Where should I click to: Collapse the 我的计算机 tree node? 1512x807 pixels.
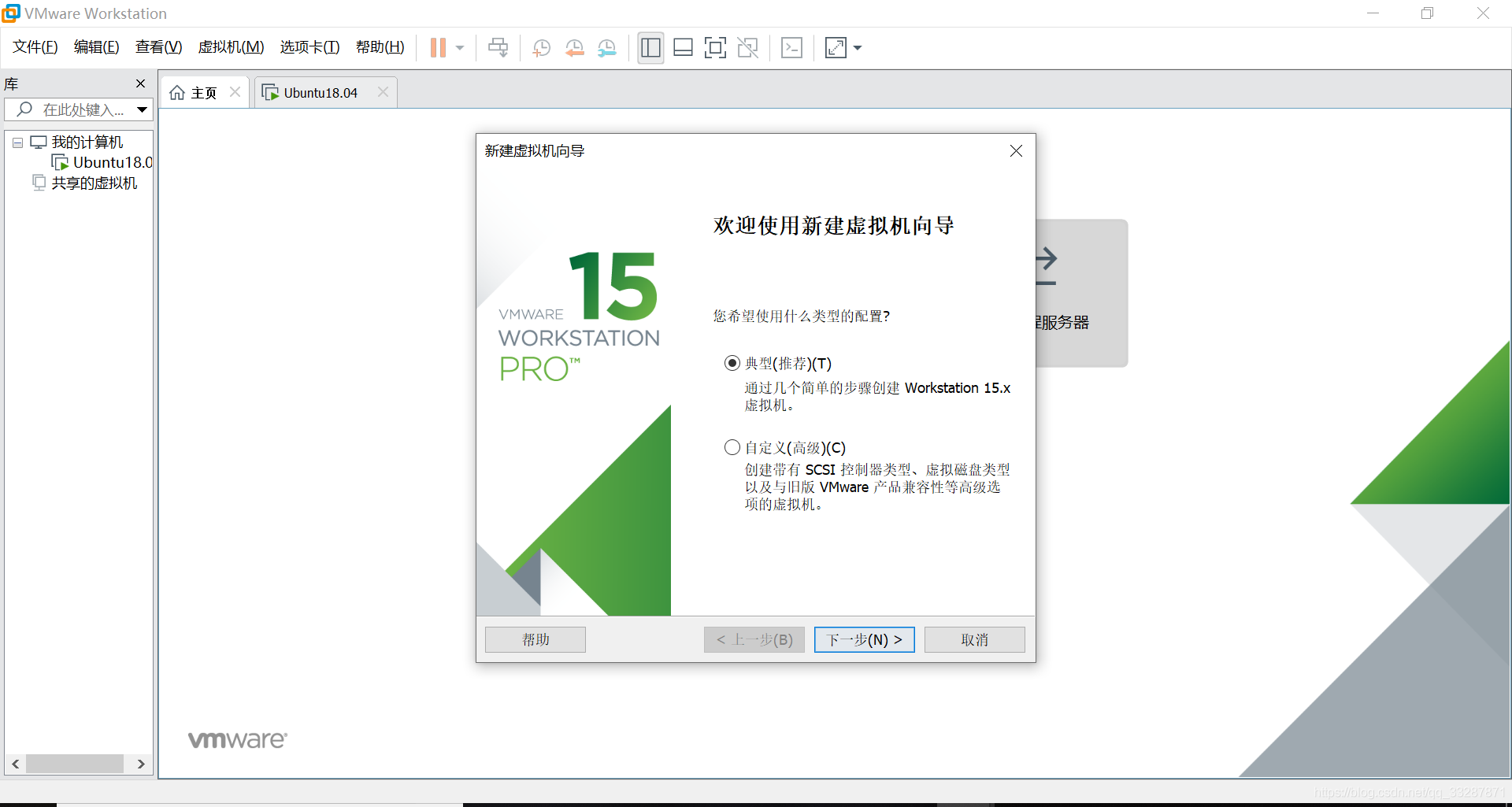(17, 143)
